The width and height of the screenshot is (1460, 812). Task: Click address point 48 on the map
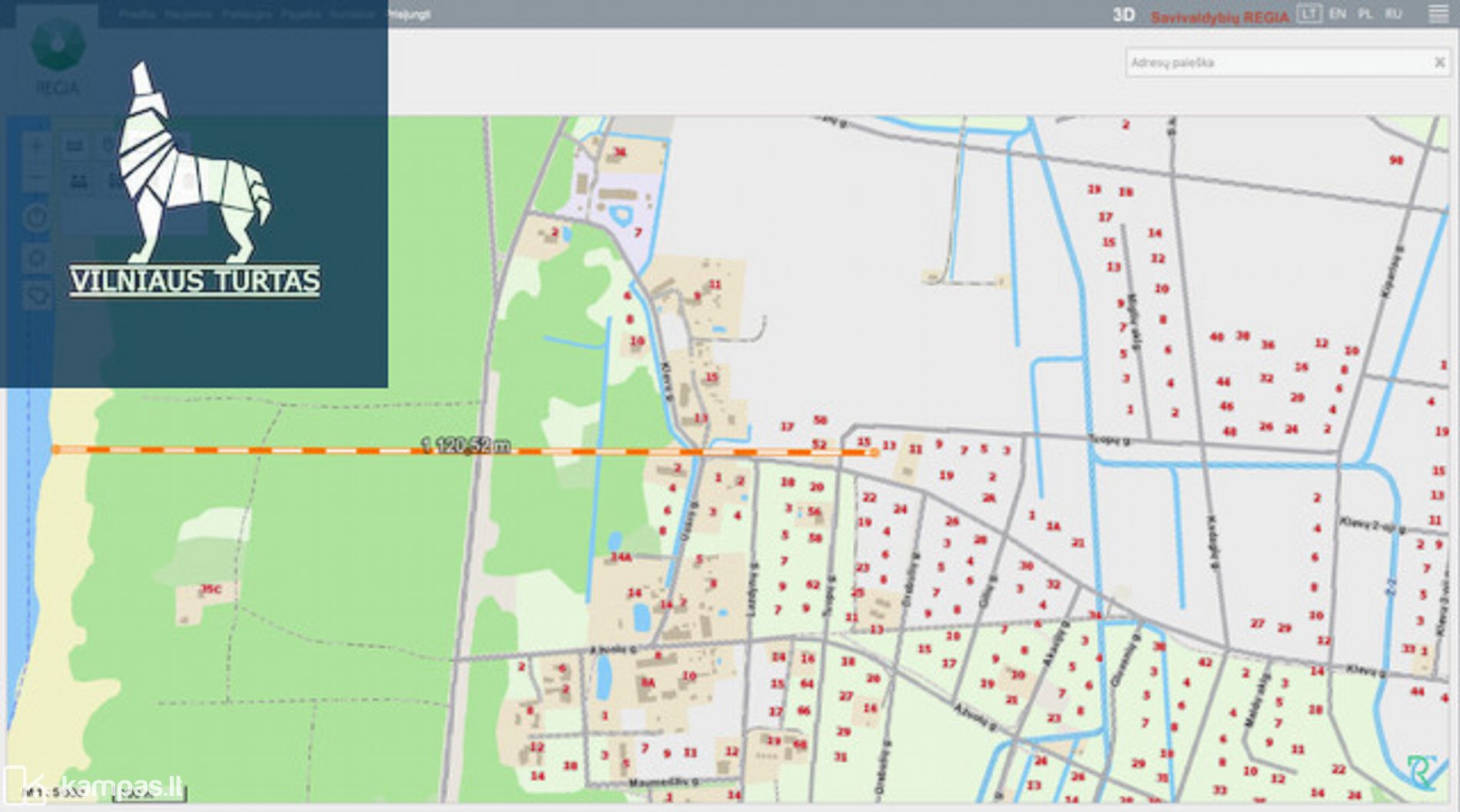[x=1229, y=432]
